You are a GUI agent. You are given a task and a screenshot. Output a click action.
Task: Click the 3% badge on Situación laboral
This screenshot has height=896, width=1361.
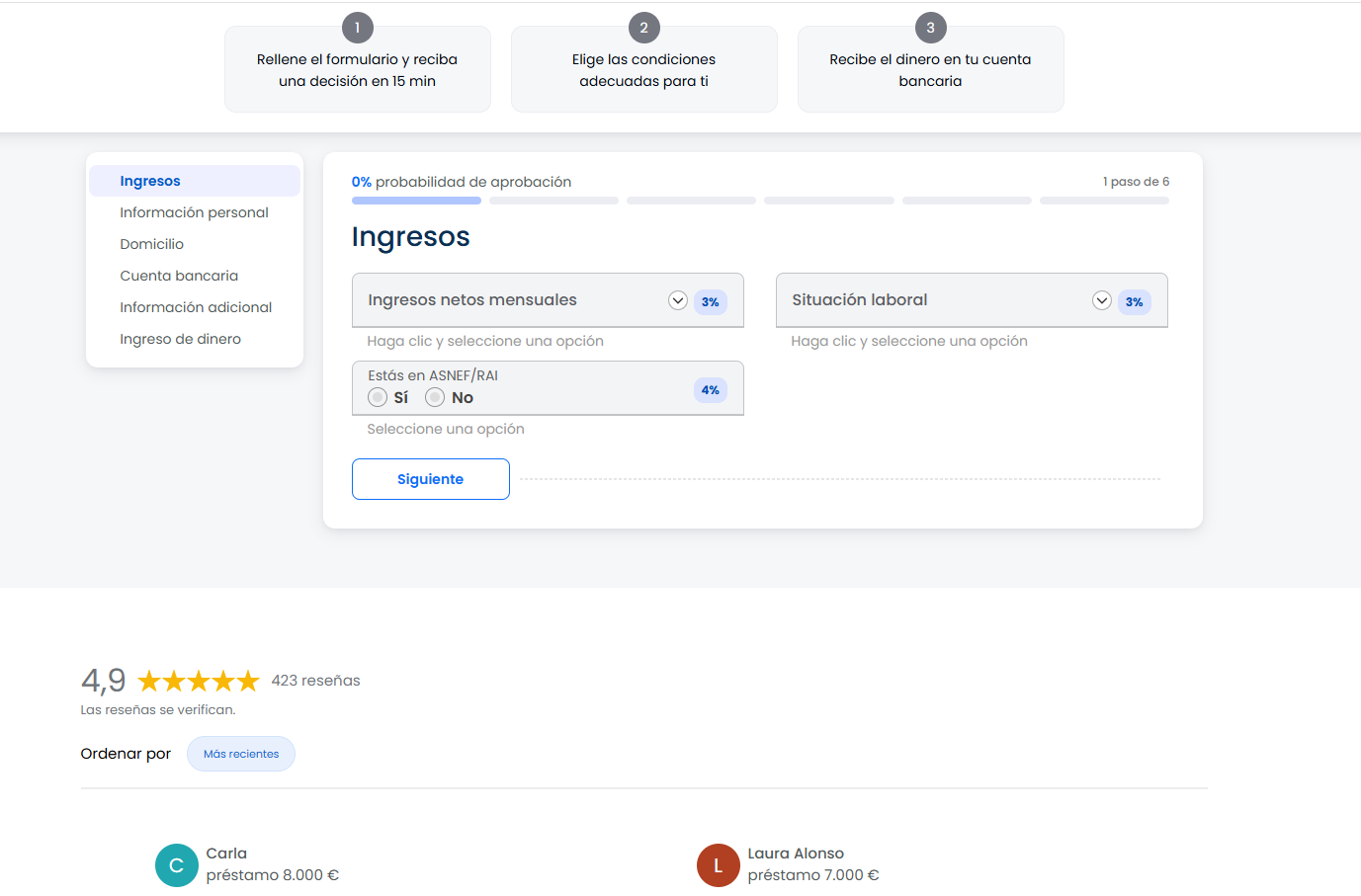click(1134, 302)
